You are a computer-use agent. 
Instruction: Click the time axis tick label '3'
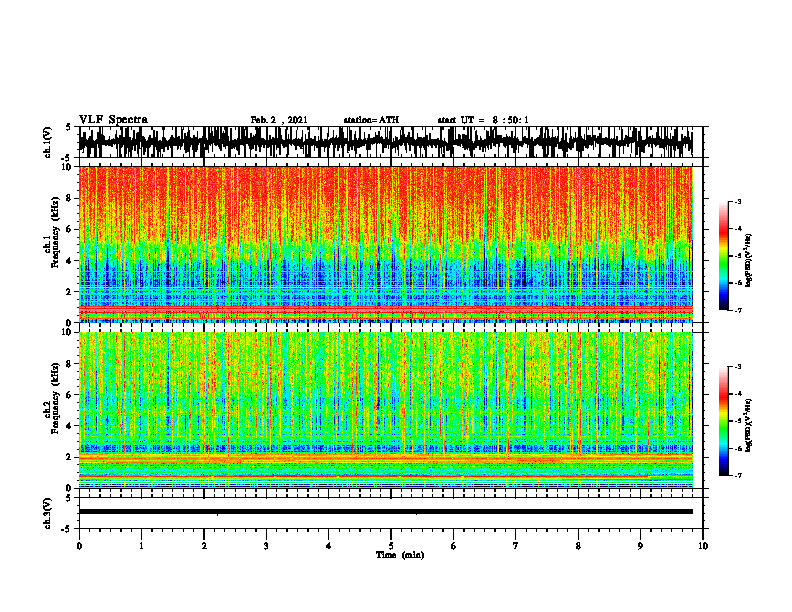point(266,546)
